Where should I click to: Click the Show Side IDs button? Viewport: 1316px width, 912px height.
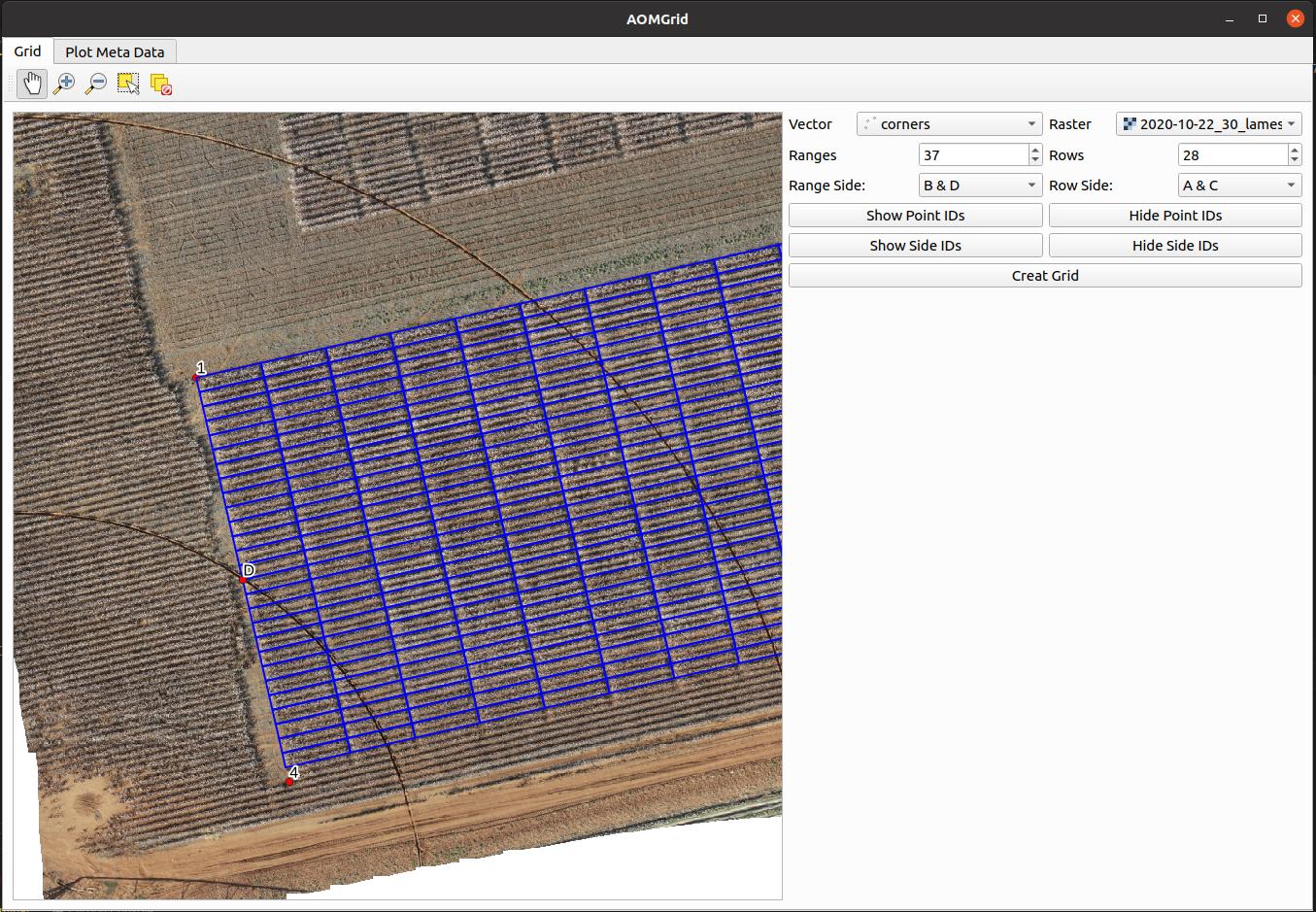(x=915, y=245)
